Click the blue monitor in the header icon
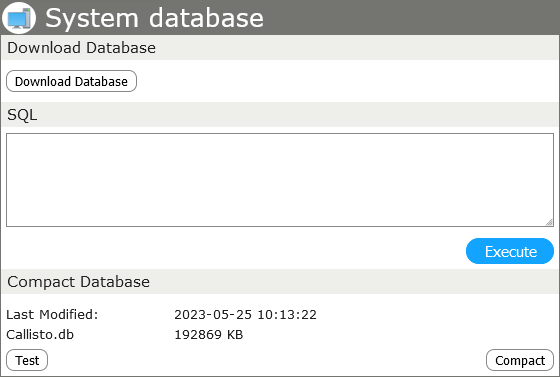Image resolution: width=560 pixels, height=377 pixels. coord(16,20)
